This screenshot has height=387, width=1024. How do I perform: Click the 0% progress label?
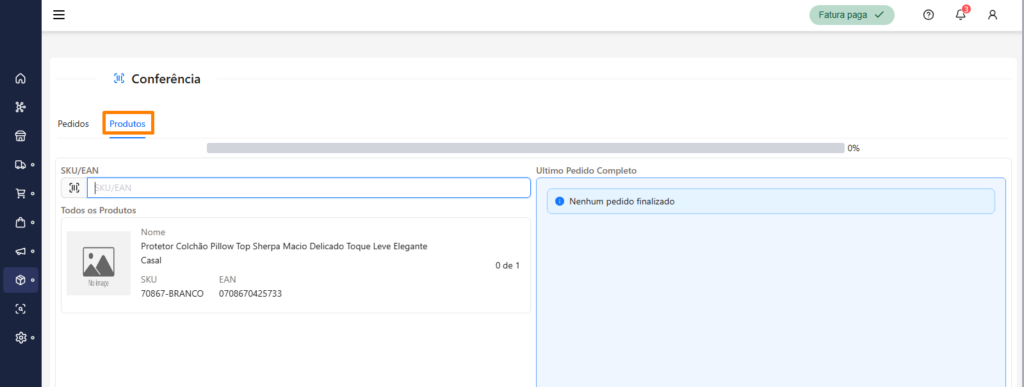pos(854,148)
